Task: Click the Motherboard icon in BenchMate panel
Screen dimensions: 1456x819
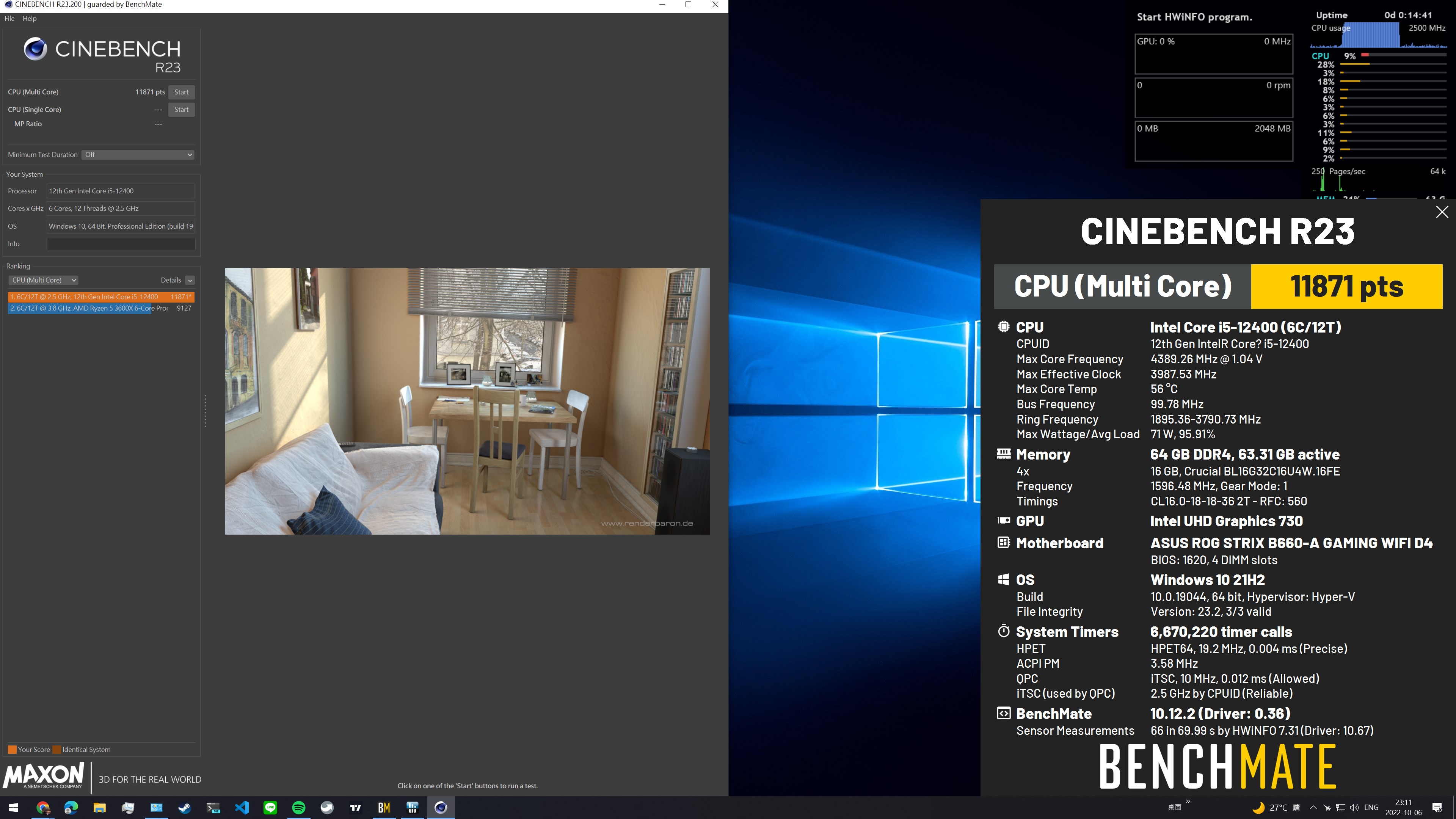Action: [x=1003, y=543]
